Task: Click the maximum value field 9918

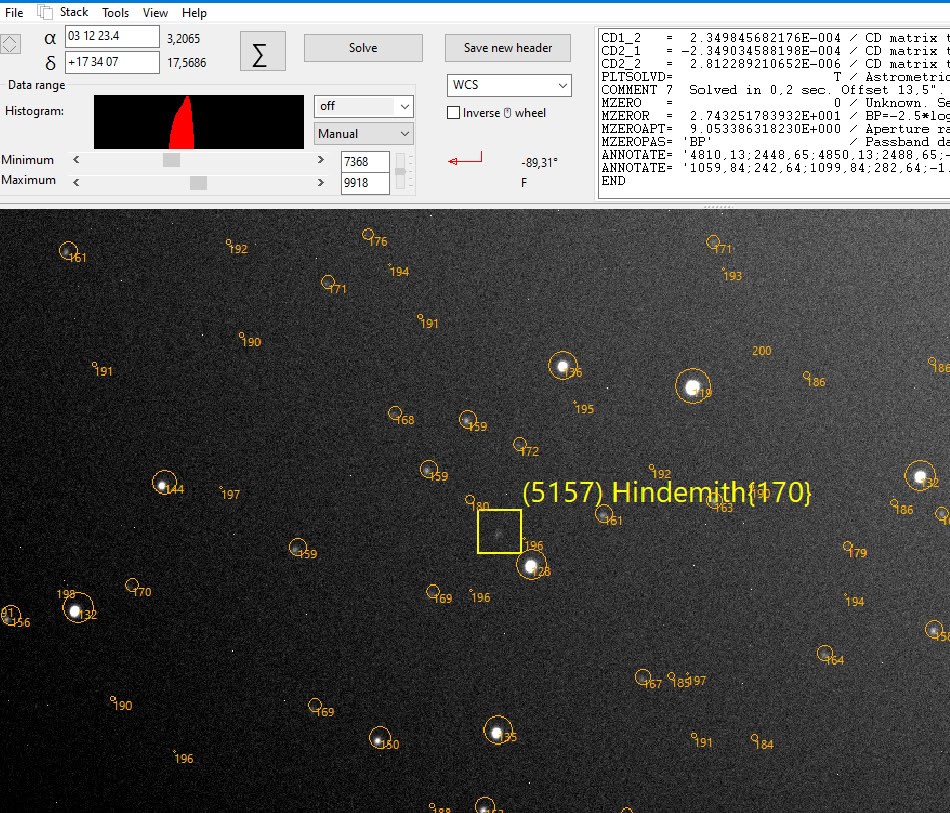Action: click(365, 183)
